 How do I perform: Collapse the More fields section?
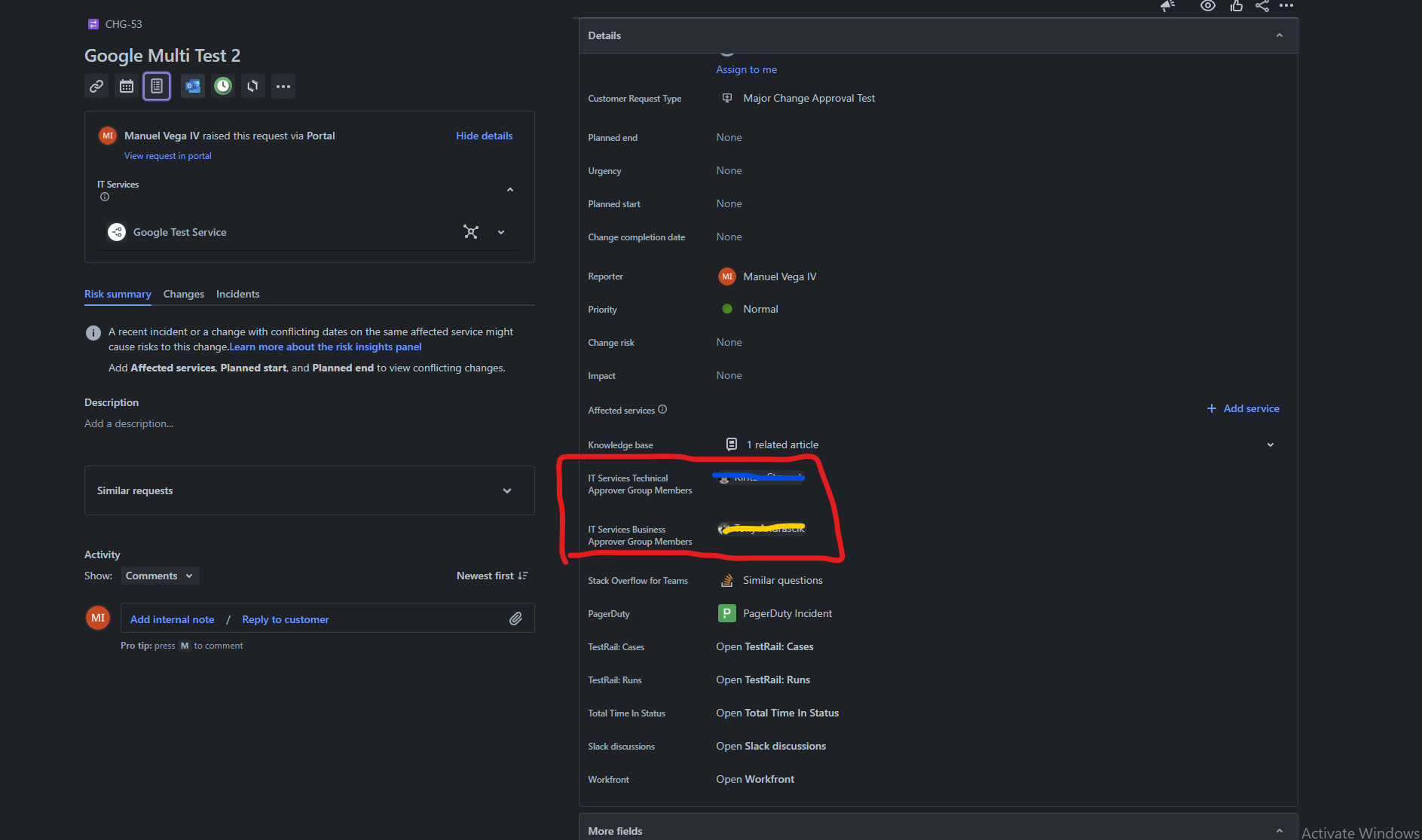[x=1280, y=831]
